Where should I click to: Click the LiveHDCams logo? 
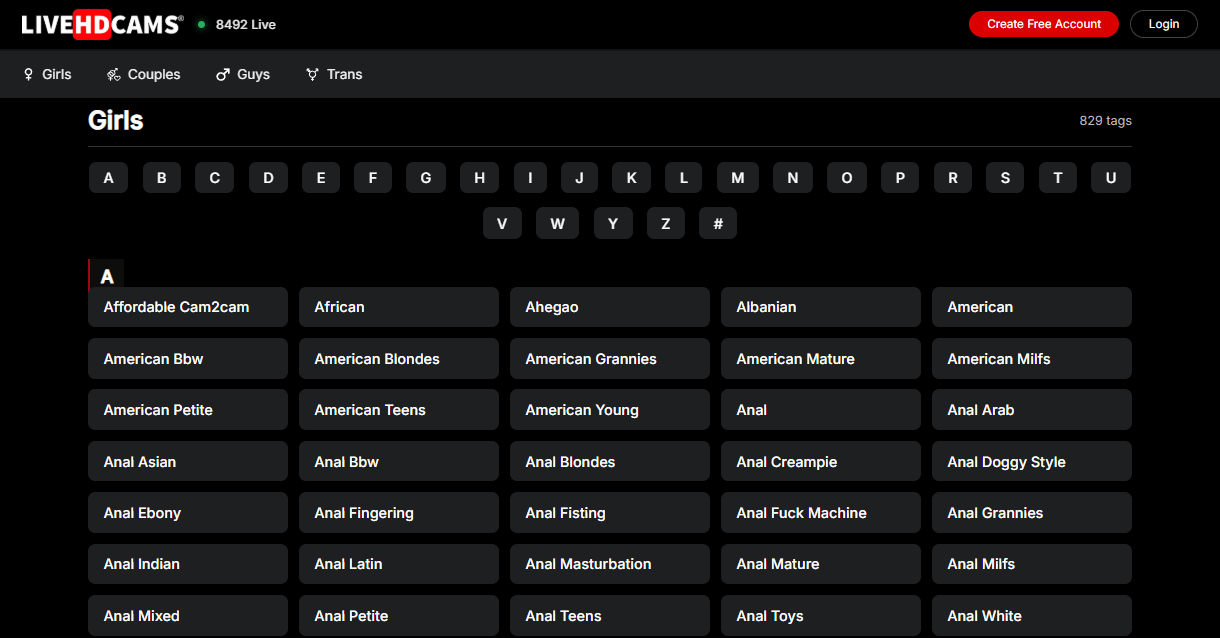click(102, 24)
